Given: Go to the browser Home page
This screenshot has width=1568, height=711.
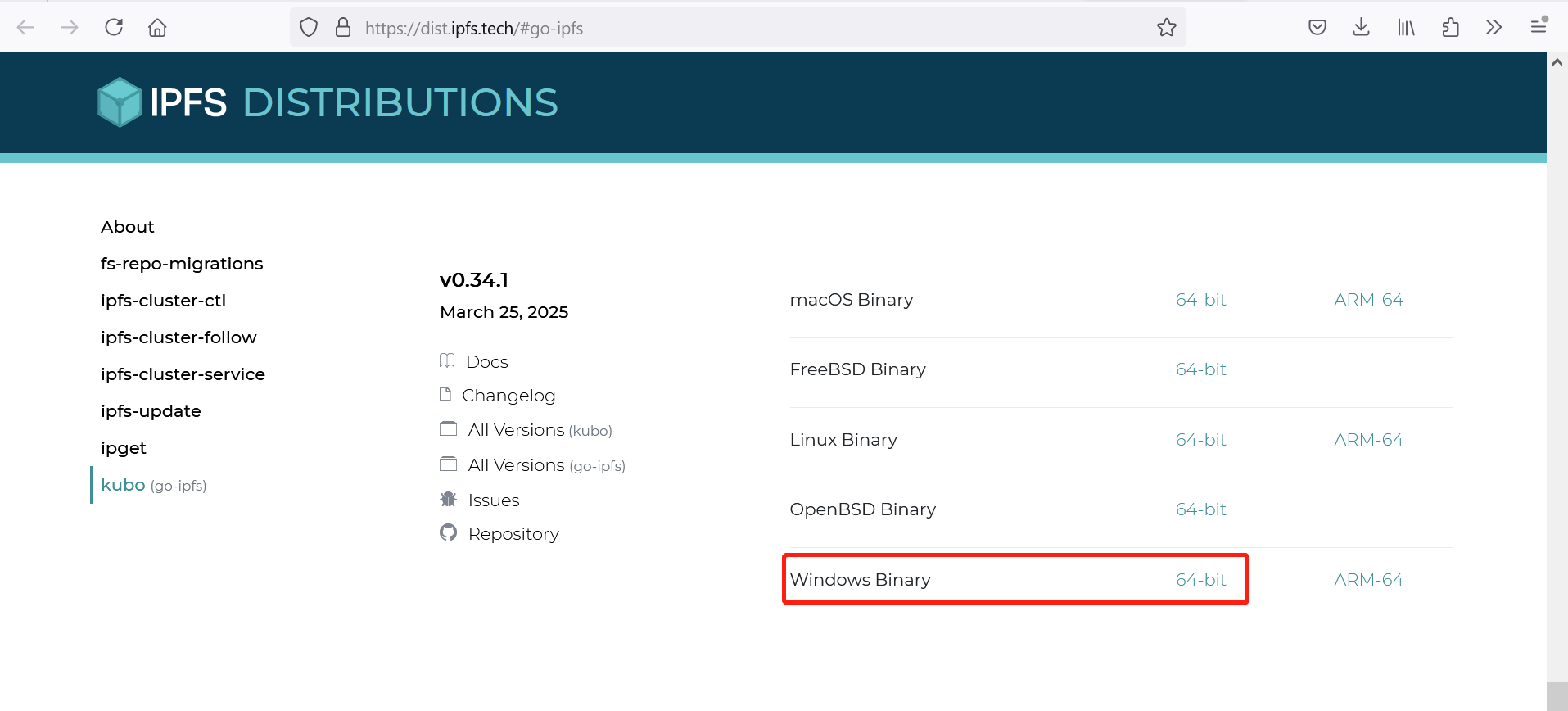Looking at the screenshot, I should tap(157, 28).
